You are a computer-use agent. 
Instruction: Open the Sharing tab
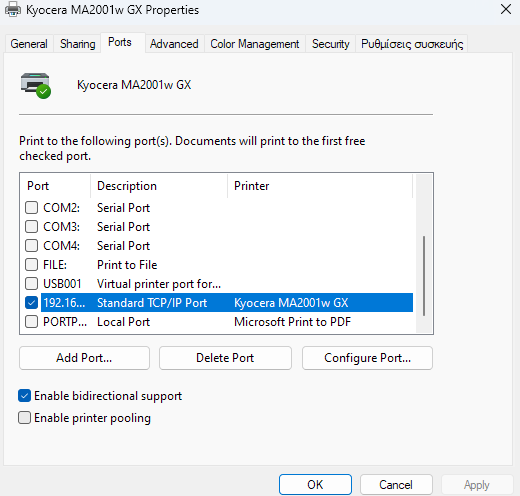pos(77,44)
